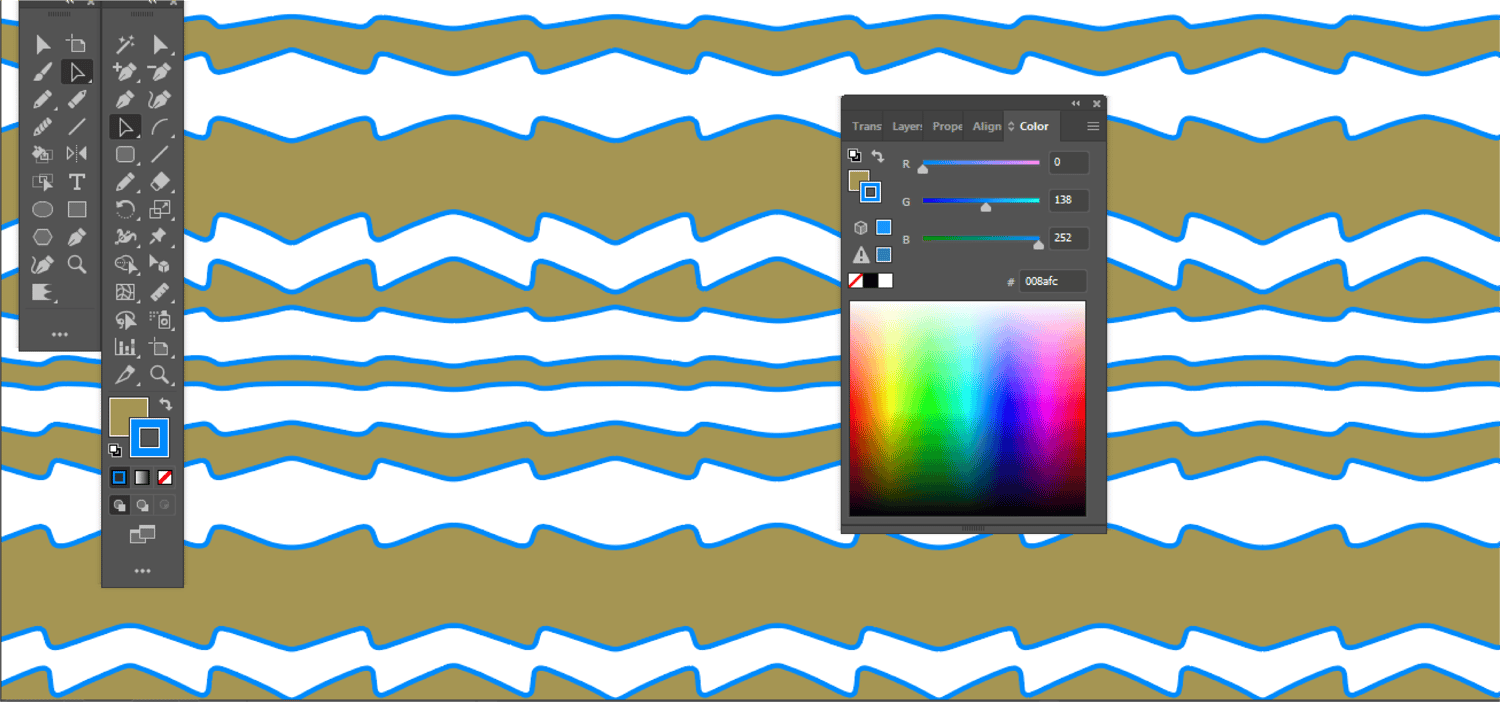Select the Mesh tool
This screenshot has width=1500, height=702.
pyautogui.click(x=125, y=292)
